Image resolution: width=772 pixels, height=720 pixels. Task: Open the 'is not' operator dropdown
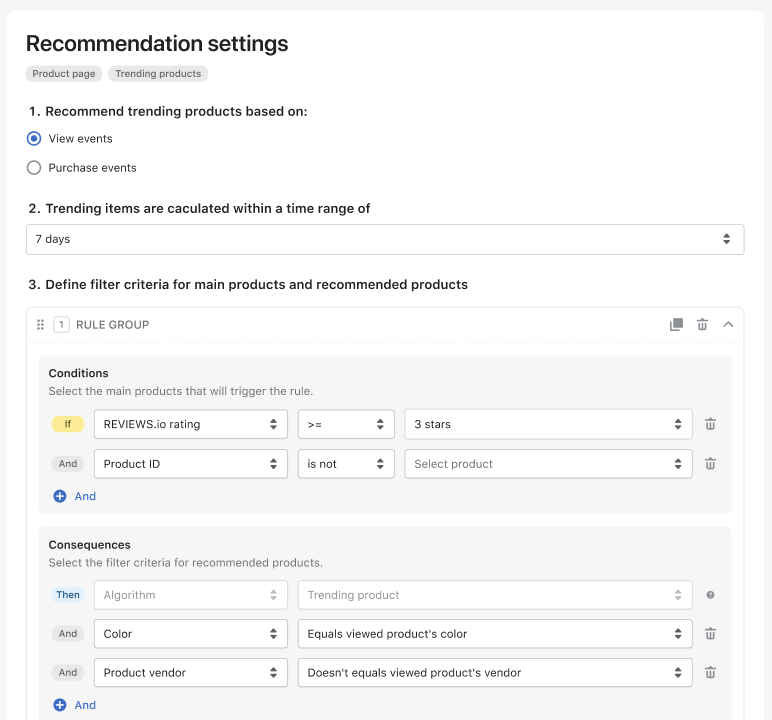pyautogui.click(x=346, y=464)
